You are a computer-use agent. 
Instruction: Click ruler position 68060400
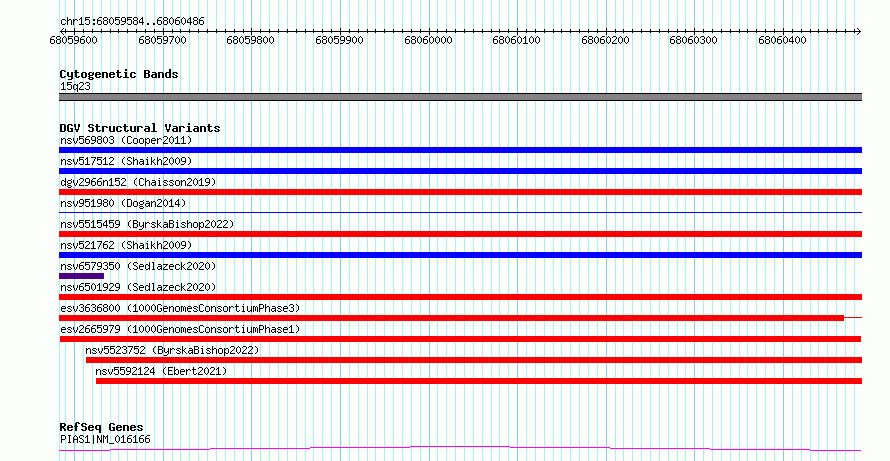tap(783, 40)
